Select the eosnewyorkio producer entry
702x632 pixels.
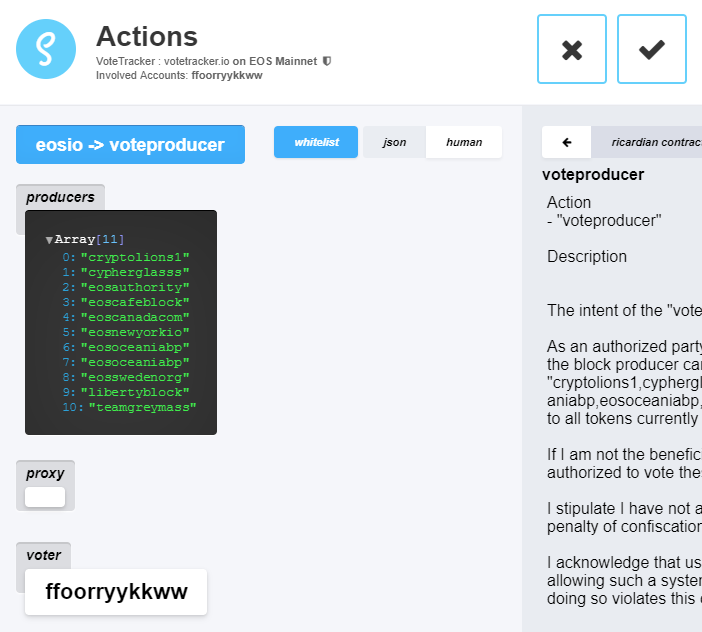(135, 332)
